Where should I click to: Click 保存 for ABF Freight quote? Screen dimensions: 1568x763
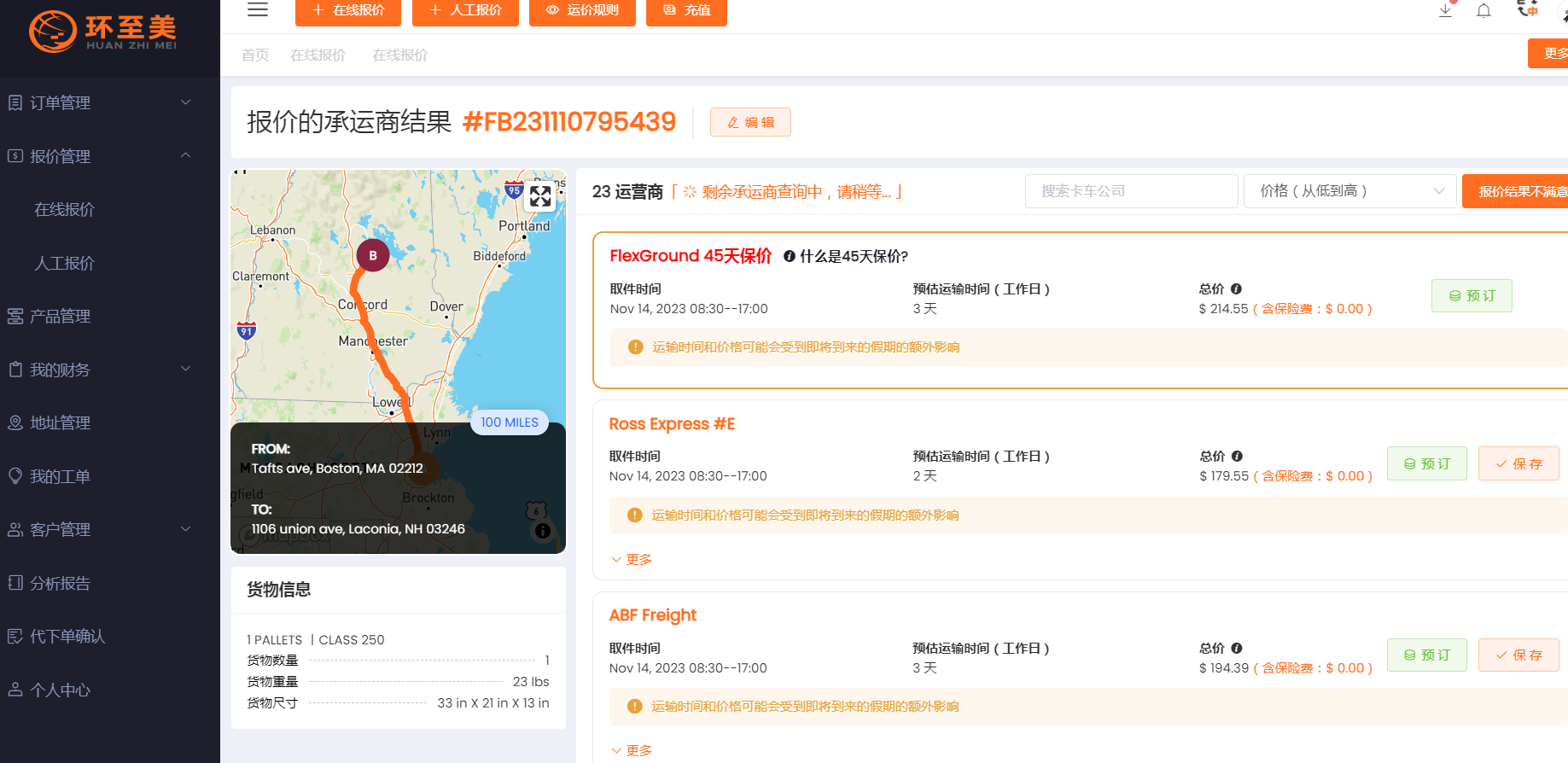[1518, 655]
